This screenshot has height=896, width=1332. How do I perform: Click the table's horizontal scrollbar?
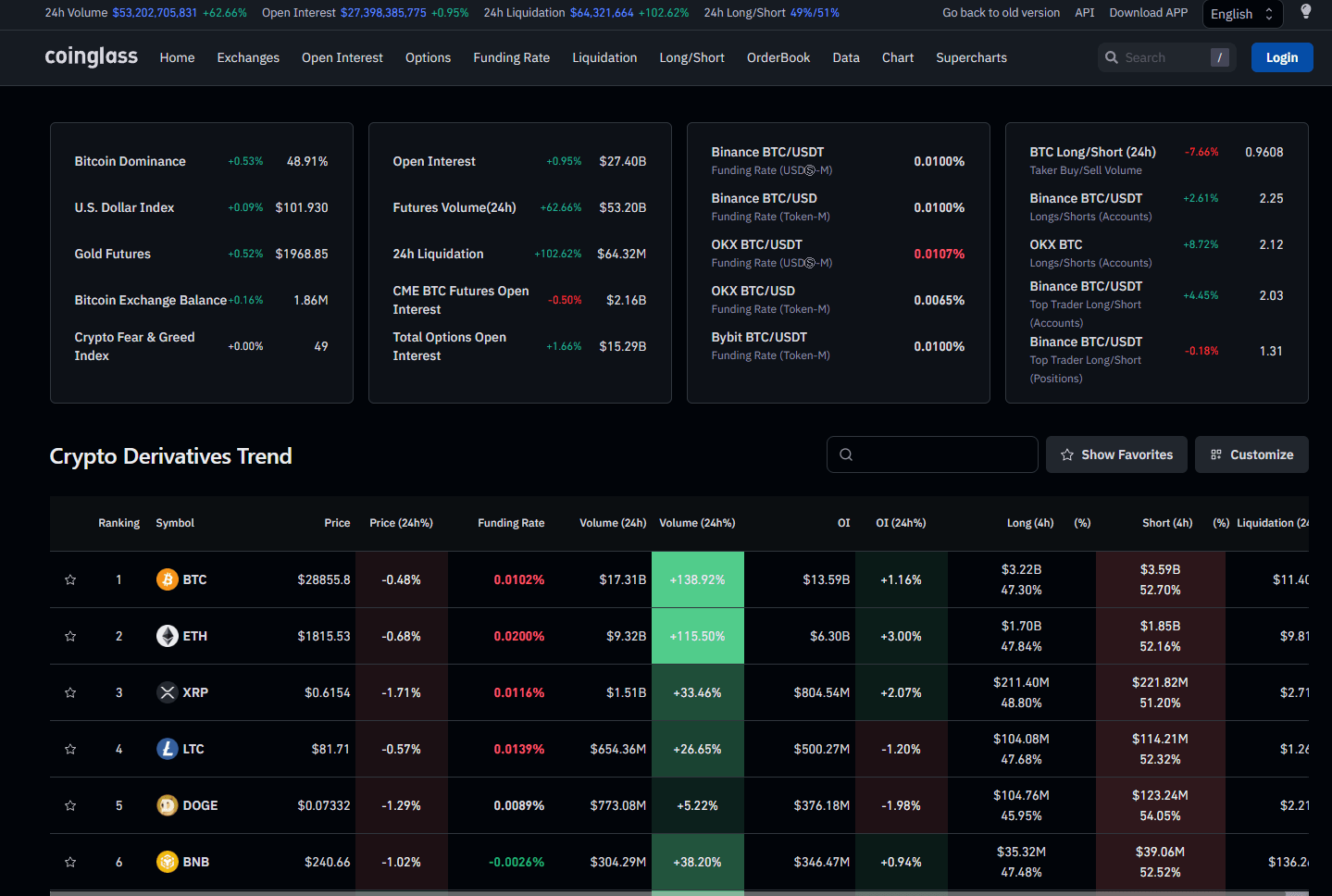click(679, 893)
